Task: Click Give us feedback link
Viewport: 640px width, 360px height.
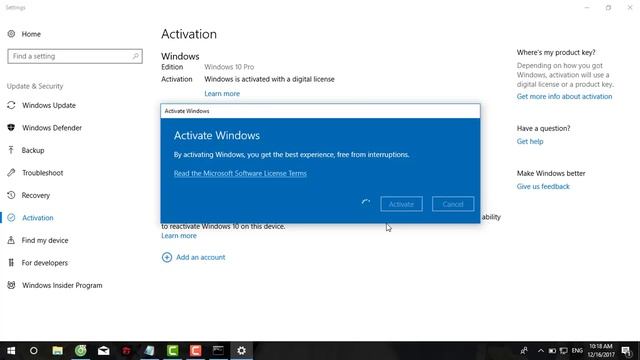Action: pos(543,186)
